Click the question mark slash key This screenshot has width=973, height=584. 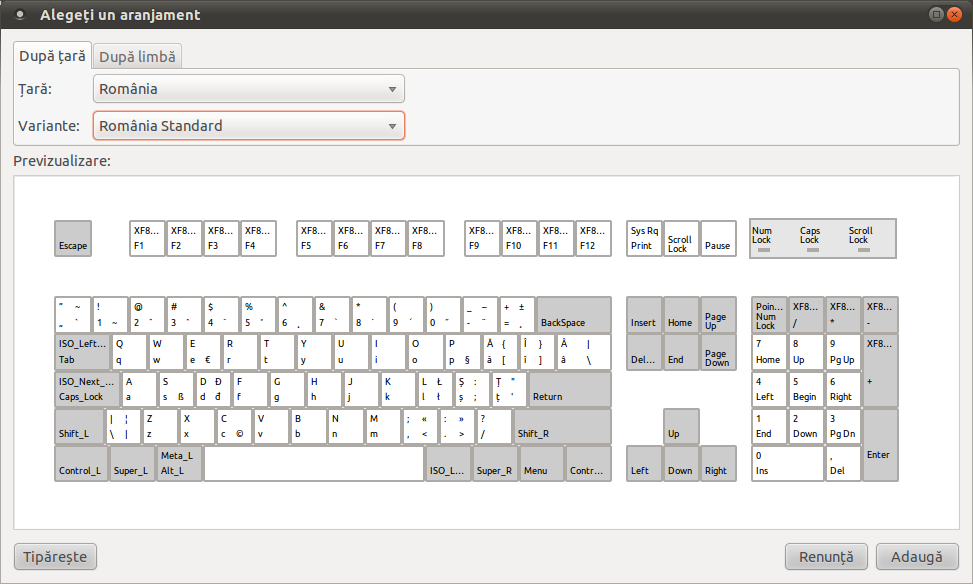coord(494,426)
